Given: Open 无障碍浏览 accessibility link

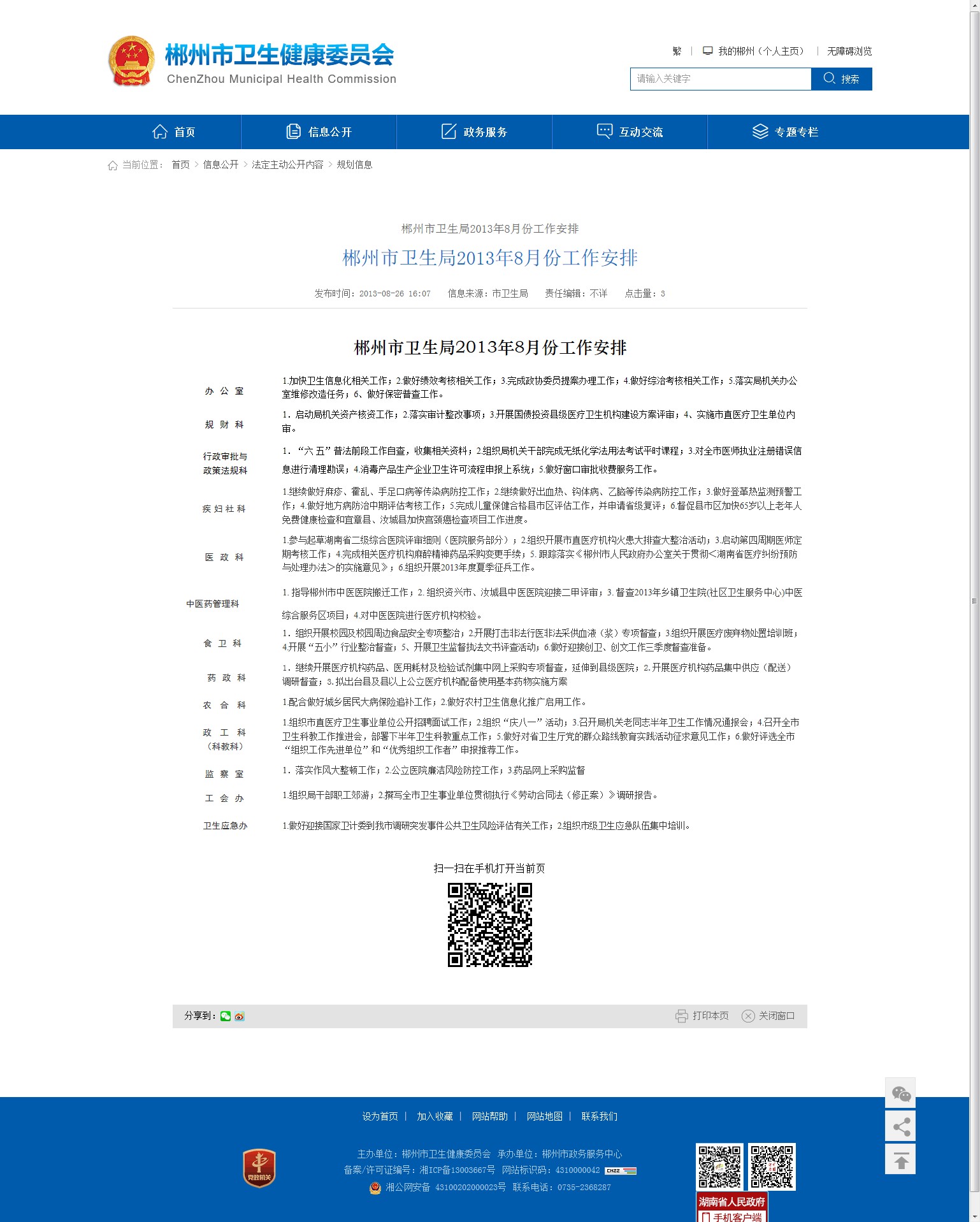Looking at the screenshot, I should [x=849, y=51].
